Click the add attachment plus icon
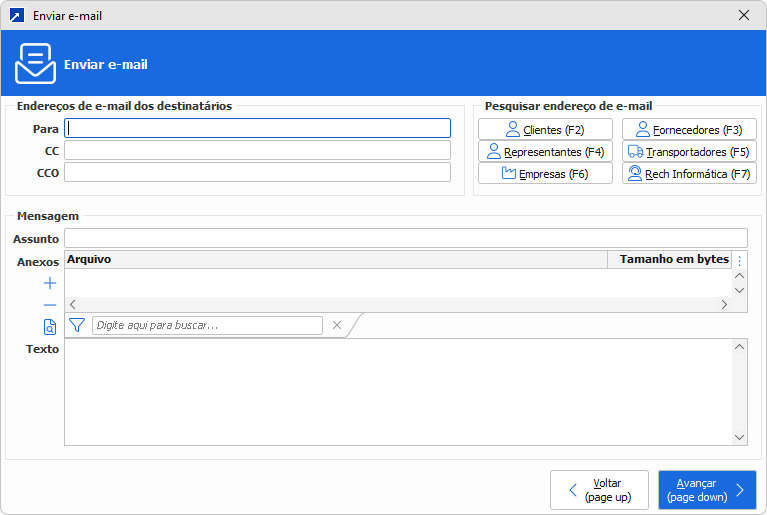The width and height of the screenshot is (767, 515). tap(50, 283)
